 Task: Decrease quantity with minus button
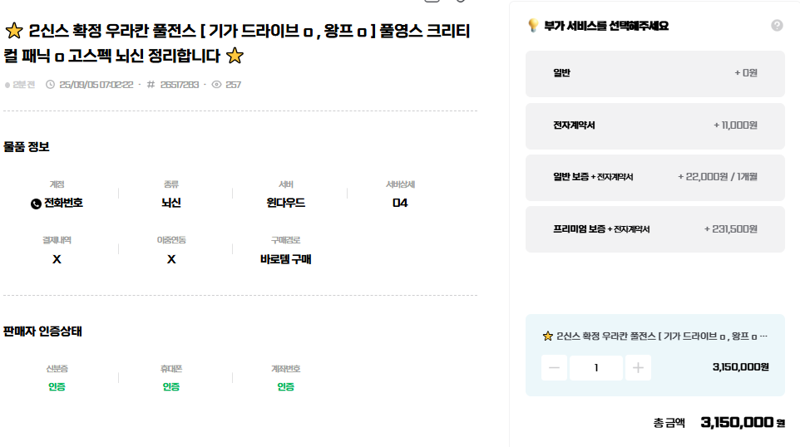pyautogui.click(x=554, y=368)
